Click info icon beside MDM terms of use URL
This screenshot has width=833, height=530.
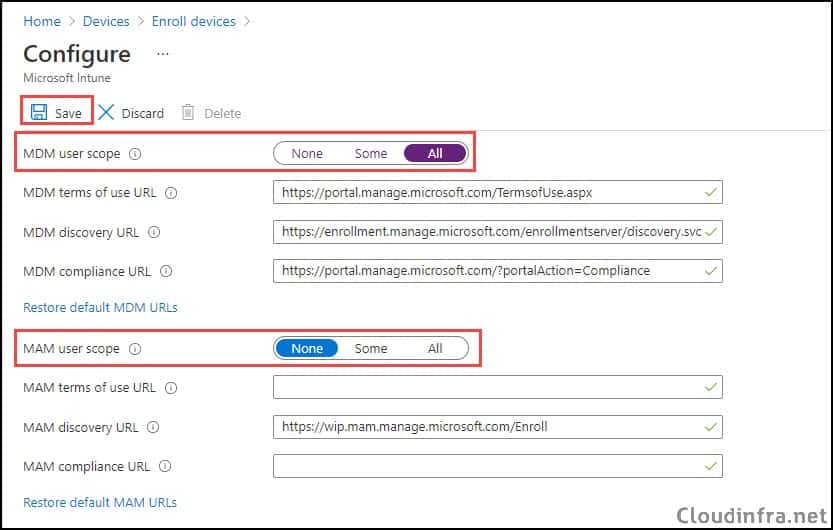(x=171, y=193)
